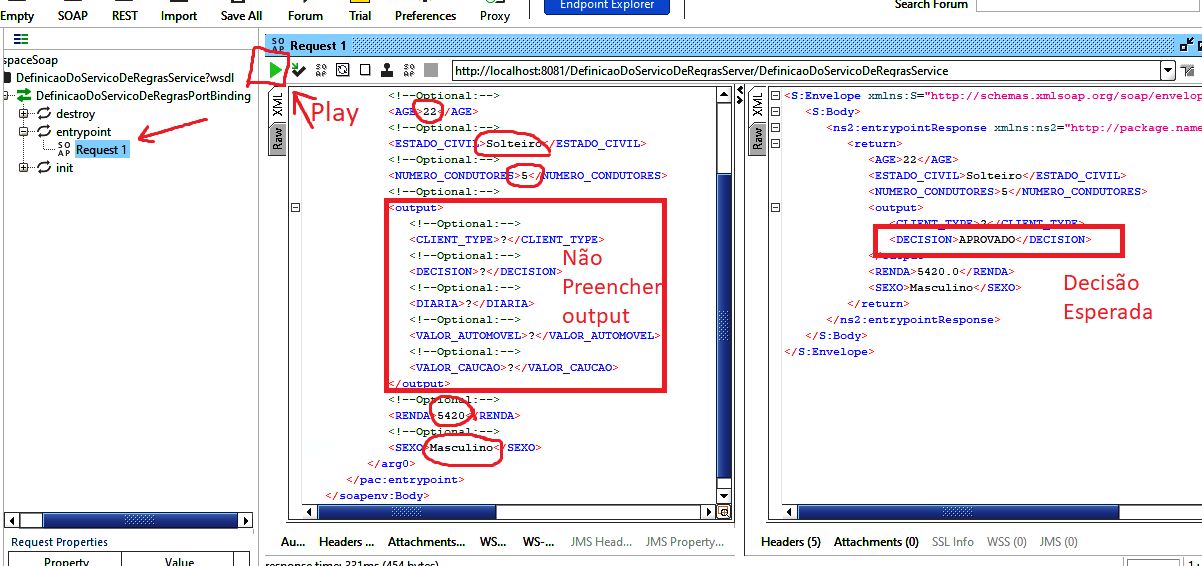The width and height of the screenshot is (1202, 566).
Task: Switch response viewer to Raw tab
Action: 758,138
